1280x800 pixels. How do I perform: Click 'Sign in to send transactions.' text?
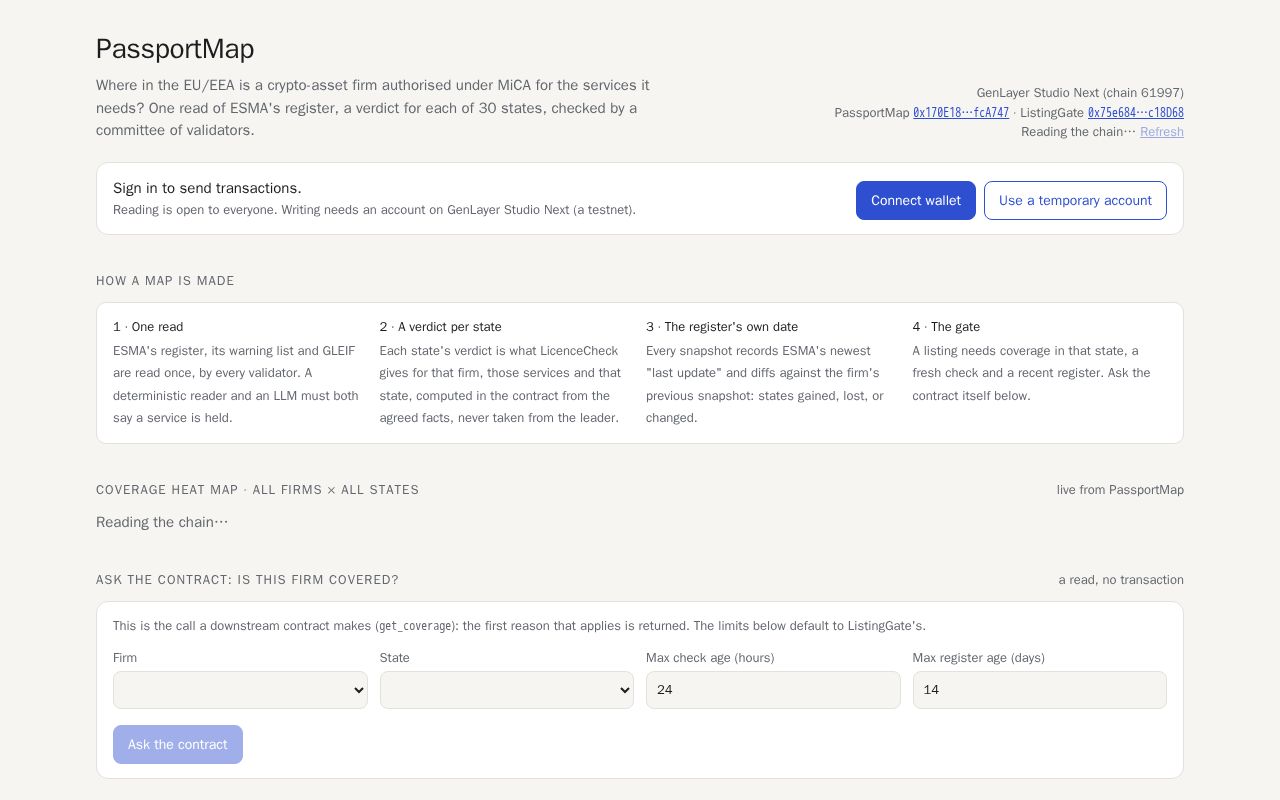207,188
